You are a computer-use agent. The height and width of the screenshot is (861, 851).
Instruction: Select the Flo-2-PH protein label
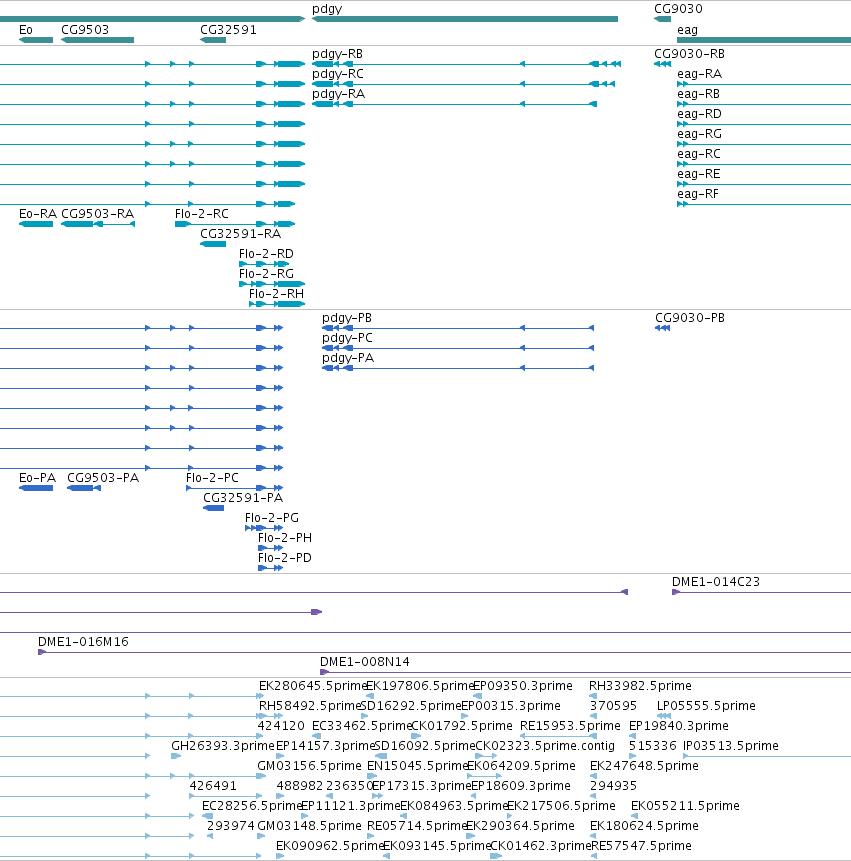click(284, 538)
